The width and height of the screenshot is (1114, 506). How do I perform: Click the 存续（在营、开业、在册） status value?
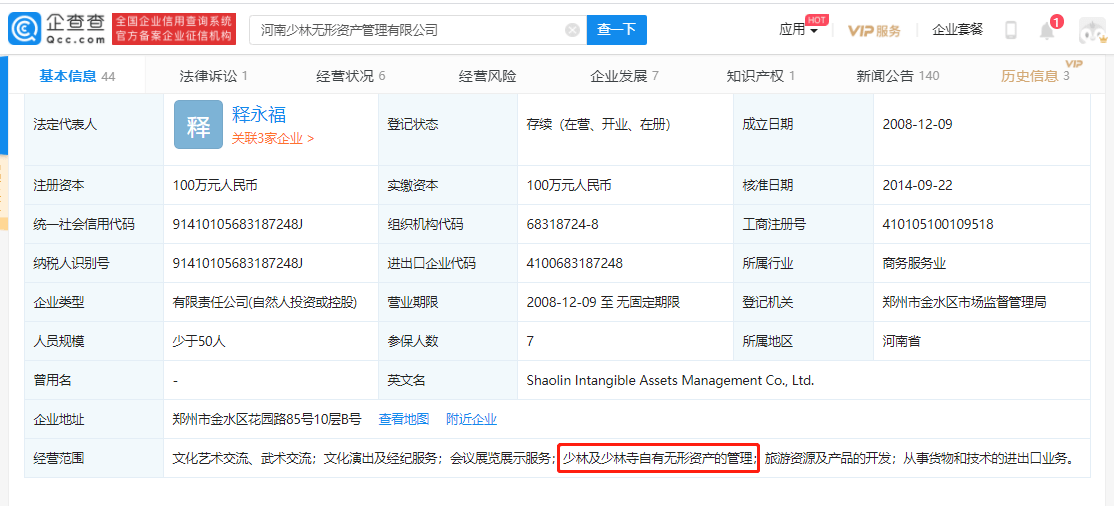(x=598, y=124)
